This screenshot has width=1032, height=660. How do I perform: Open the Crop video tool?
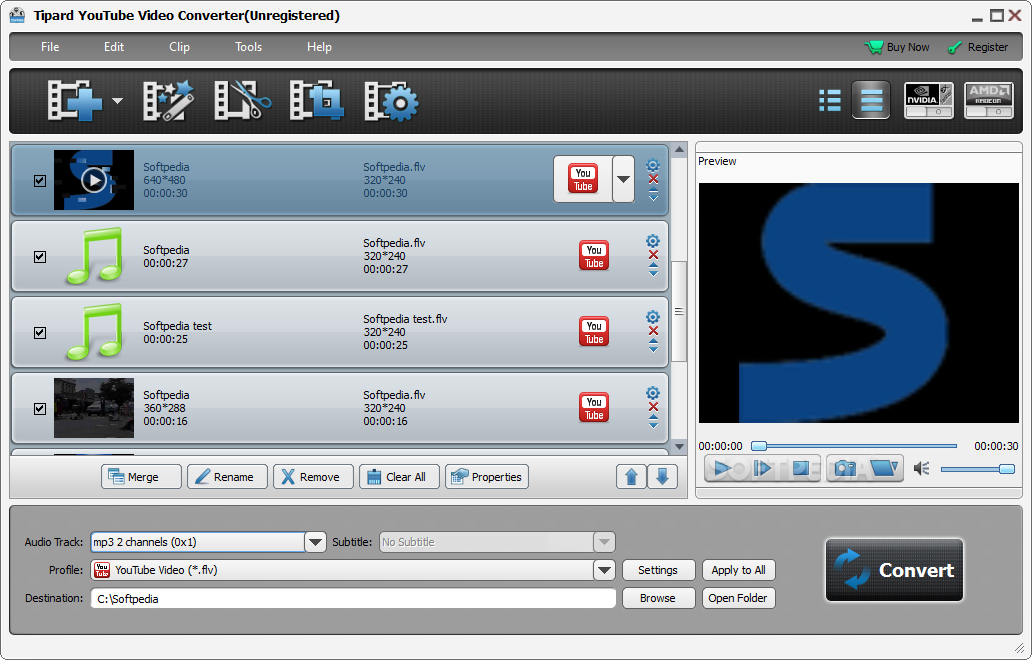pos(317,101)
